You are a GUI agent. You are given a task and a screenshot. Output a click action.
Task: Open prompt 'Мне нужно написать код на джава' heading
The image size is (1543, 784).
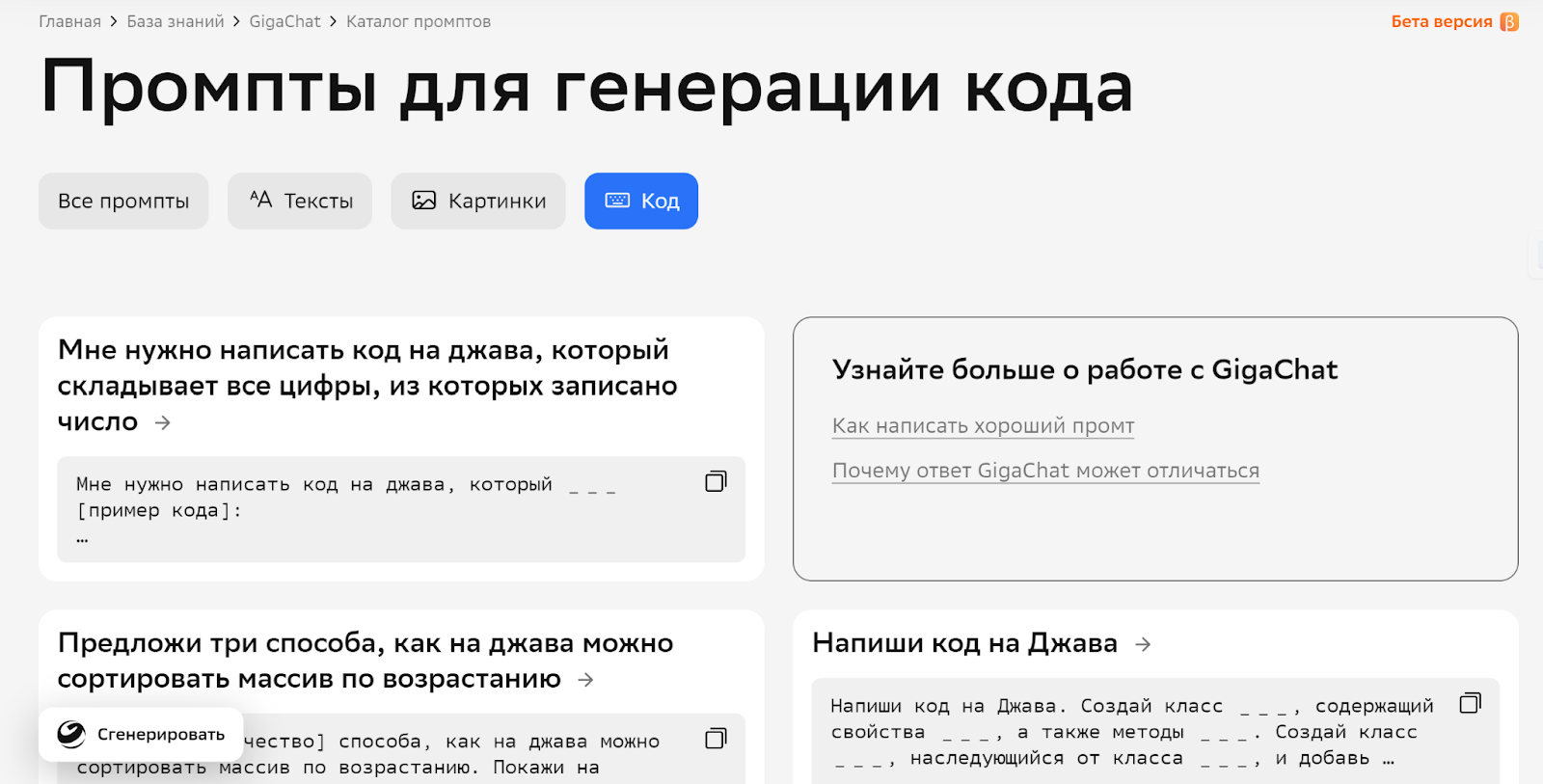[x=367, y=386]
